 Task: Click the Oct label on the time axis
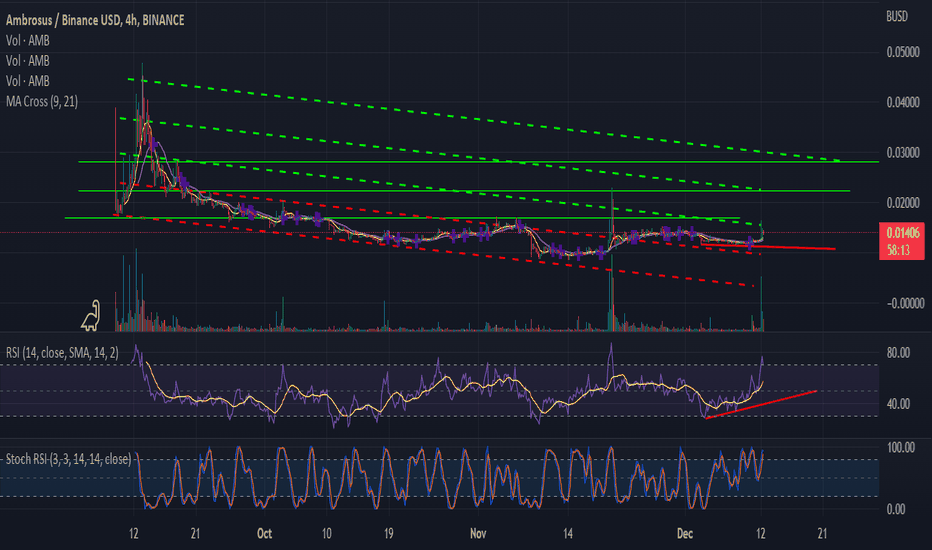(265, 533)
